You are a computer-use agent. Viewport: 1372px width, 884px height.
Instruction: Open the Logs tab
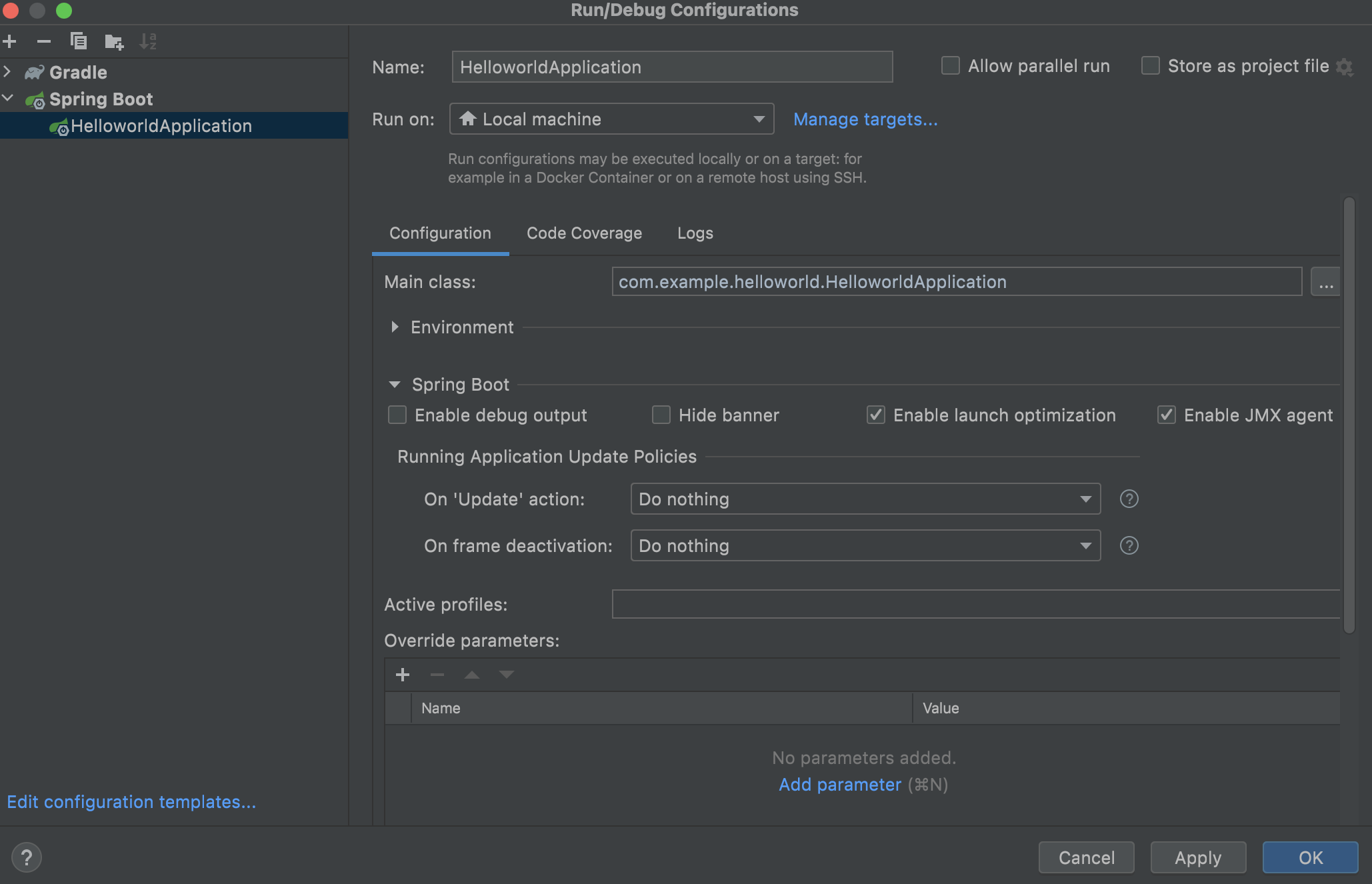pos(695,233)
